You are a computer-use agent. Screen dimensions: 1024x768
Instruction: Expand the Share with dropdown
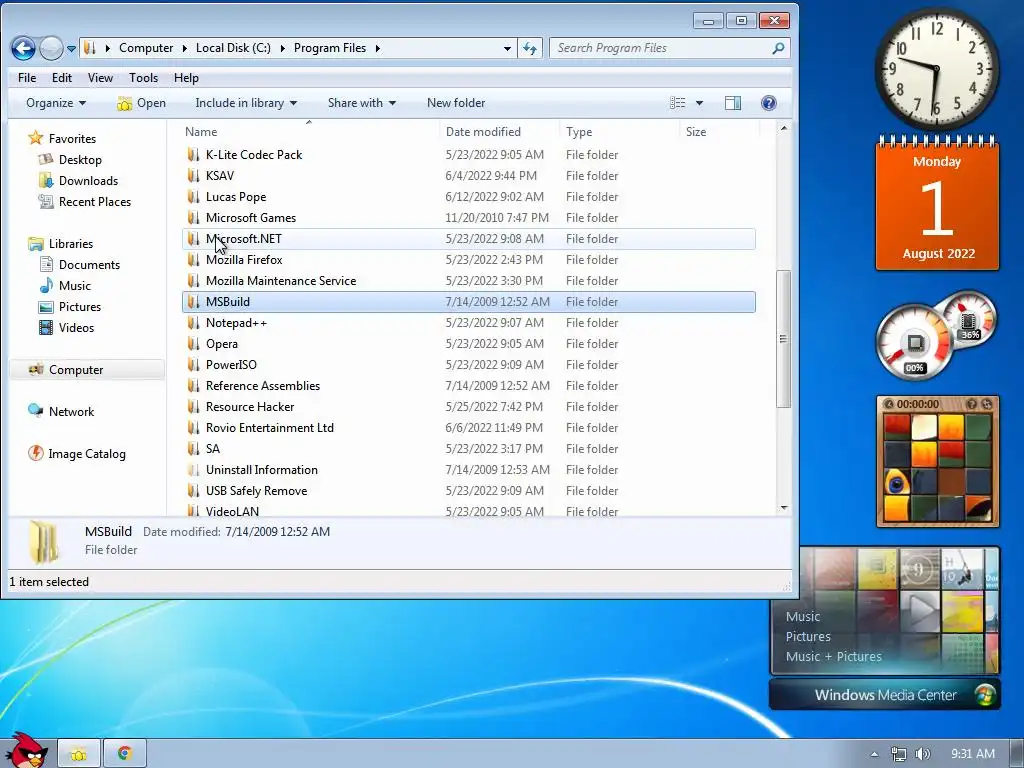point(361,103)
